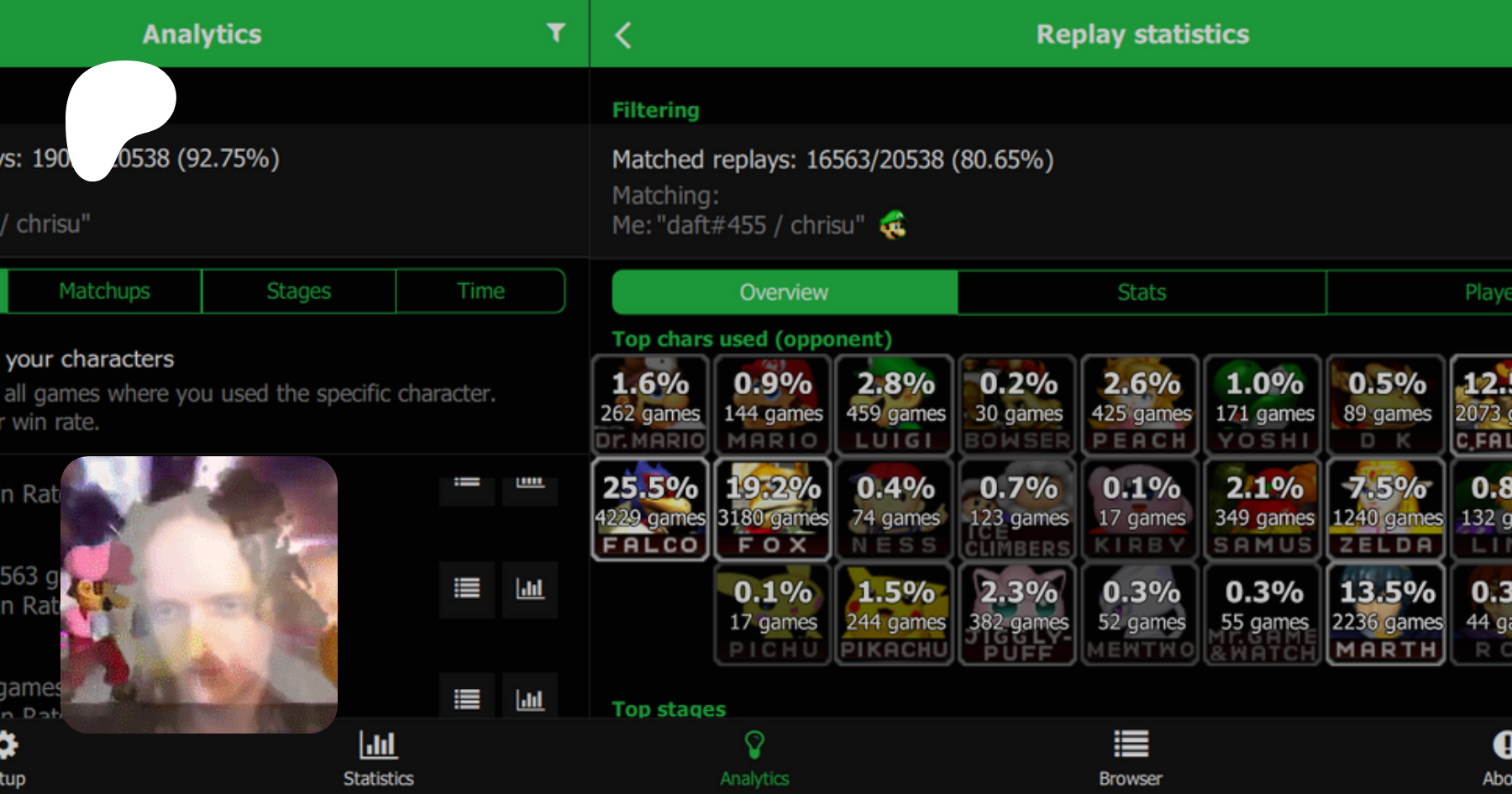Click the Zelda 7.5% tile
1512x794 pixels.
click(x=1387, y=510)
